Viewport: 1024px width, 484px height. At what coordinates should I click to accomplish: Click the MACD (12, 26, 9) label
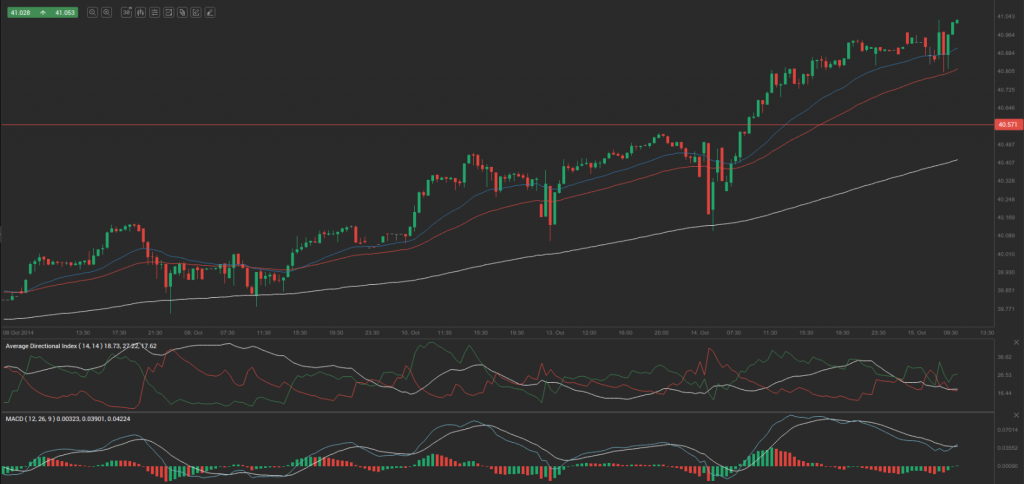[32, 417]
